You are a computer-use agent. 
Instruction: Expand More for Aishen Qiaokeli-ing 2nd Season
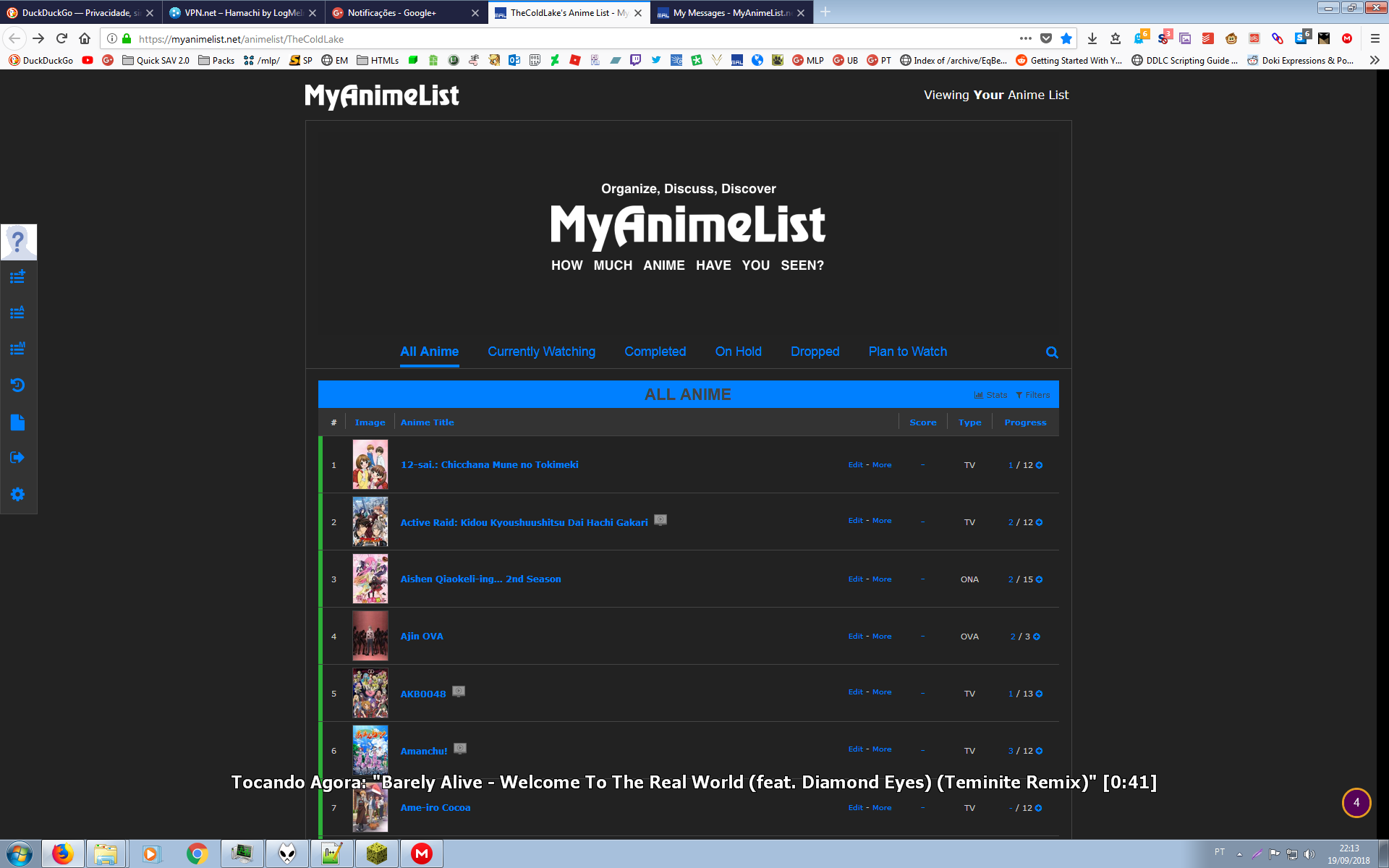[x=881, y=579]
